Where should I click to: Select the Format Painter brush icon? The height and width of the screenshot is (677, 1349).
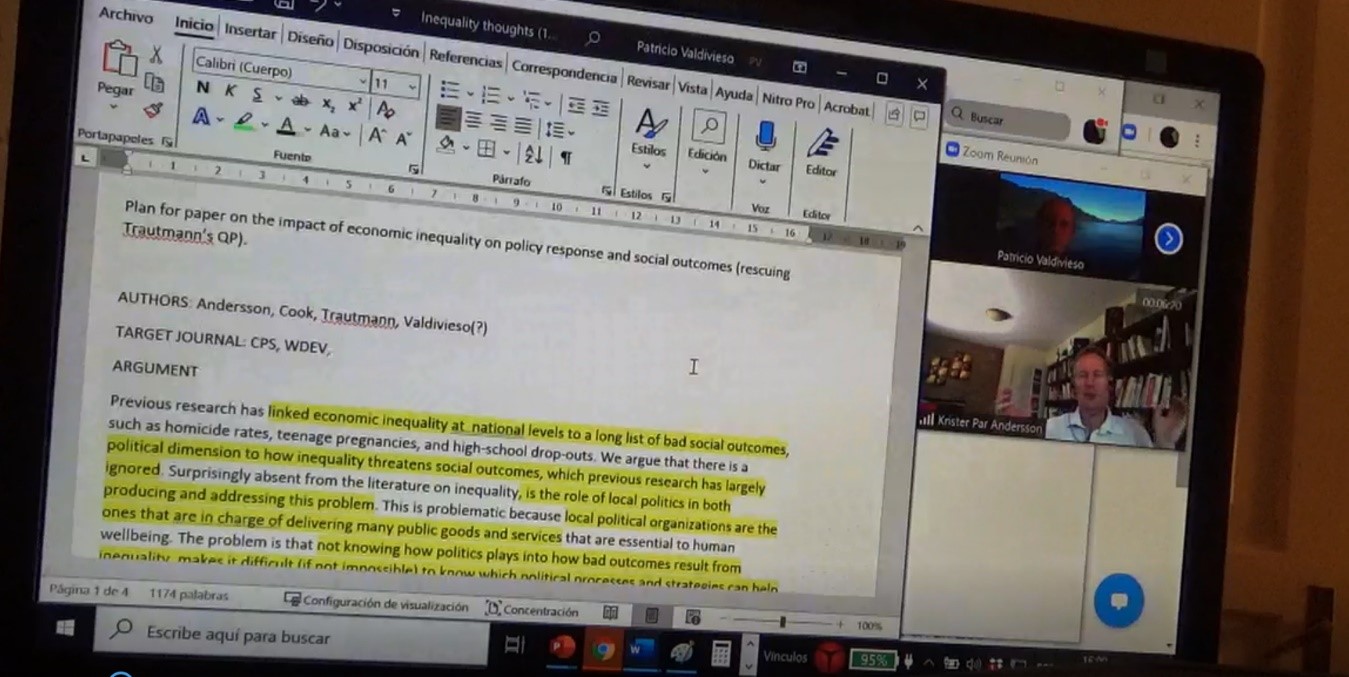pyautogui.click(x=152, y=109)
